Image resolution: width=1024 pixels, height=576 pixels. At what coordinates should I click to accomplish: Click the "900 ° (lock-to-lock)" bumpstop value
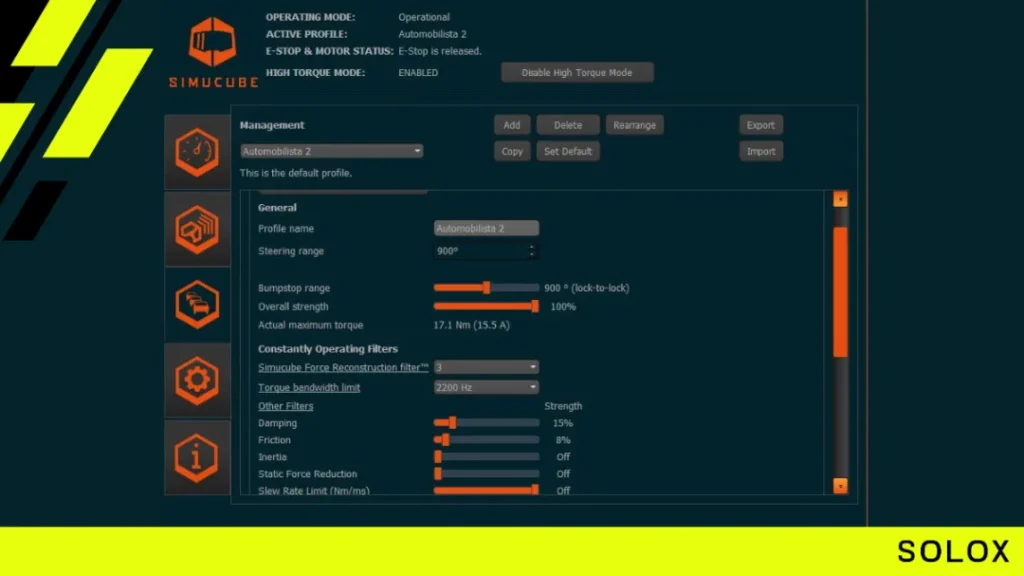click(x=586, y=287)
